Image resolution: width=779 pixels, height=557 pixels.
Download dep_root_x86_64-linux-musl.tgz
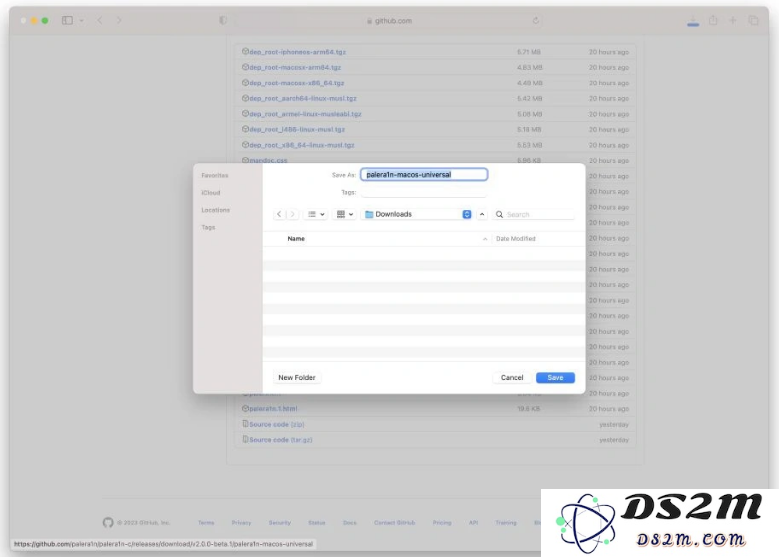coord(302,145)
